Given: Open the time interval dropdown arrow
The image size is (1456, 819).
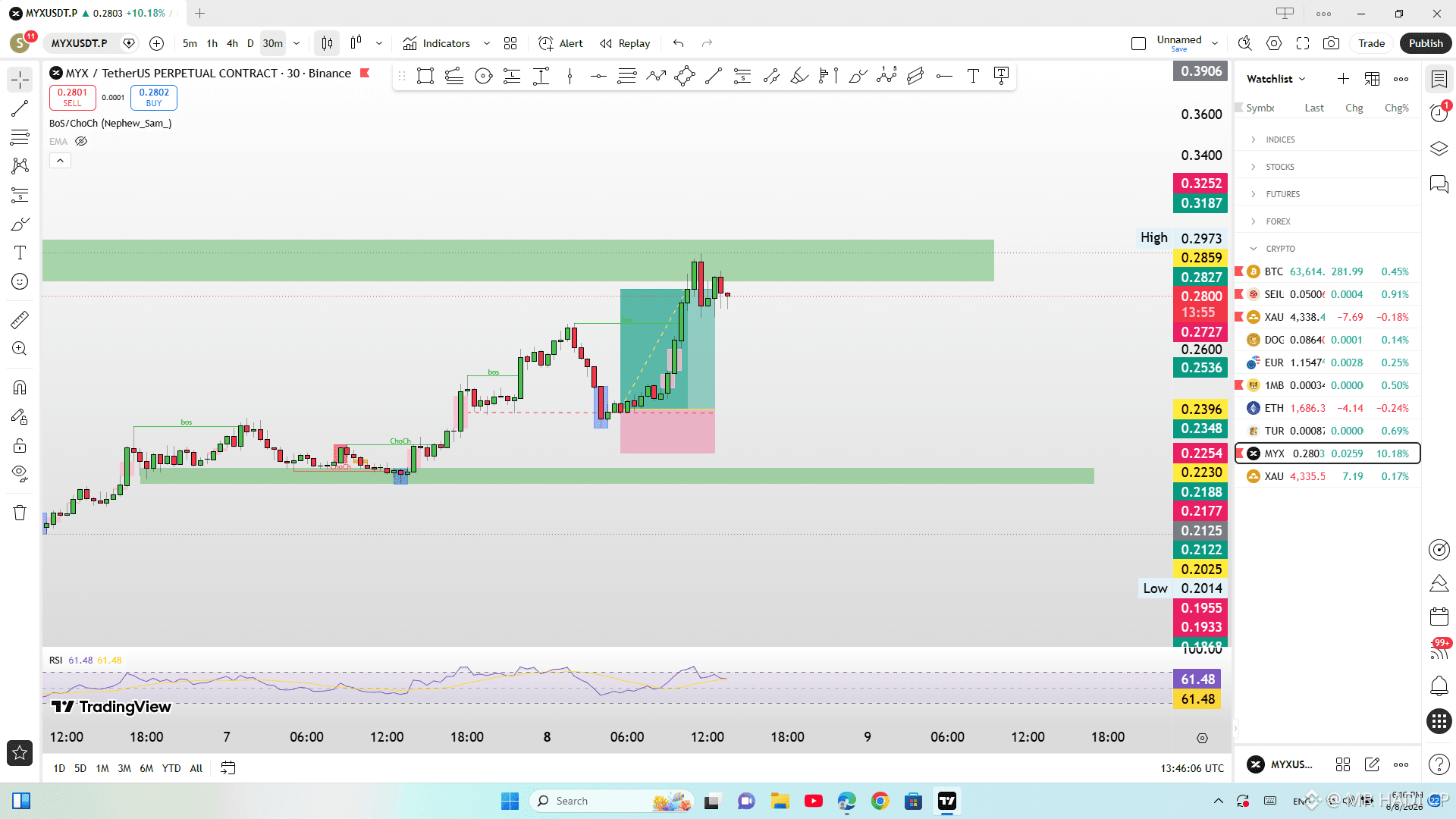Looking at the screenshot, I should (297, 43).
